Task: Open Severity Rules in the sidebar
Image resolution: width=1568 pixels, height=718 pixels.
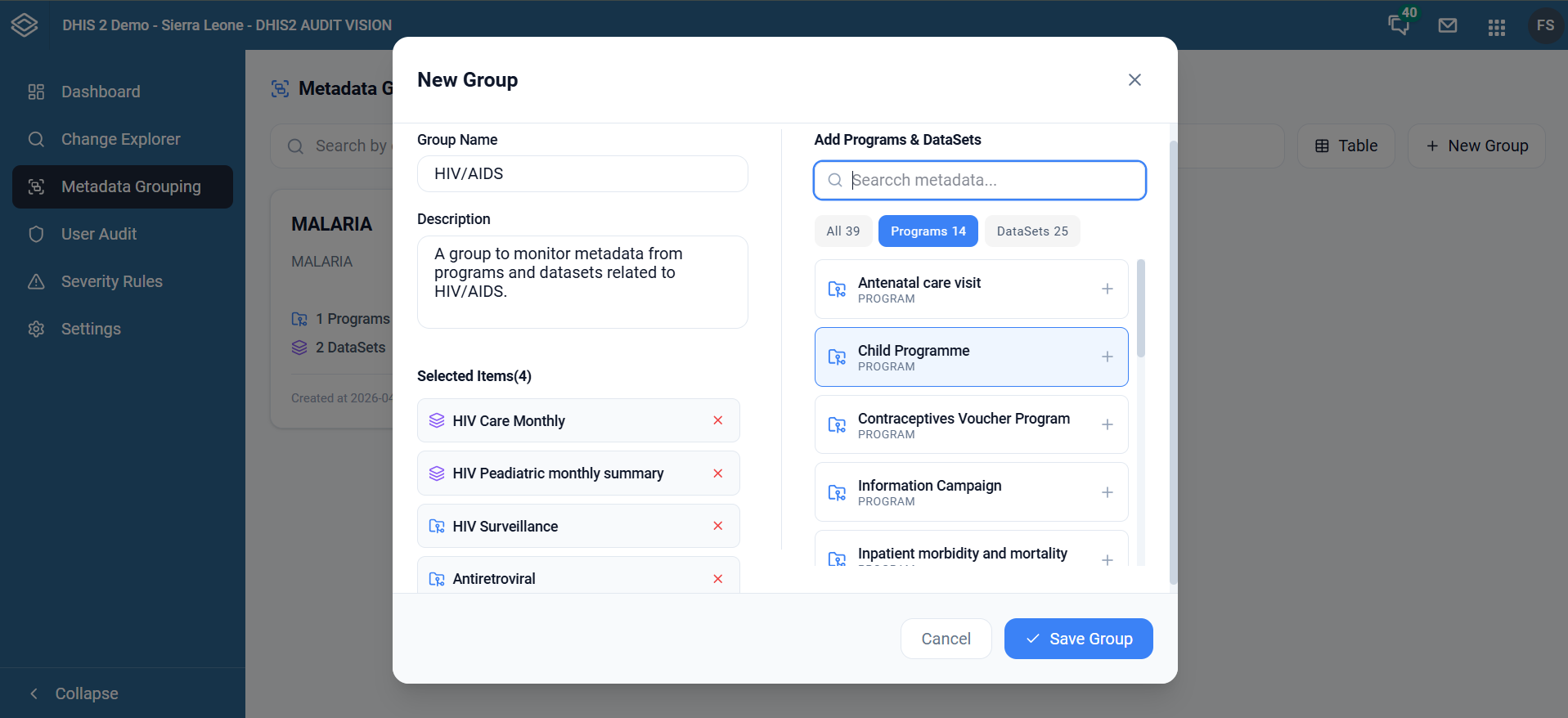Action: [123, 281]
